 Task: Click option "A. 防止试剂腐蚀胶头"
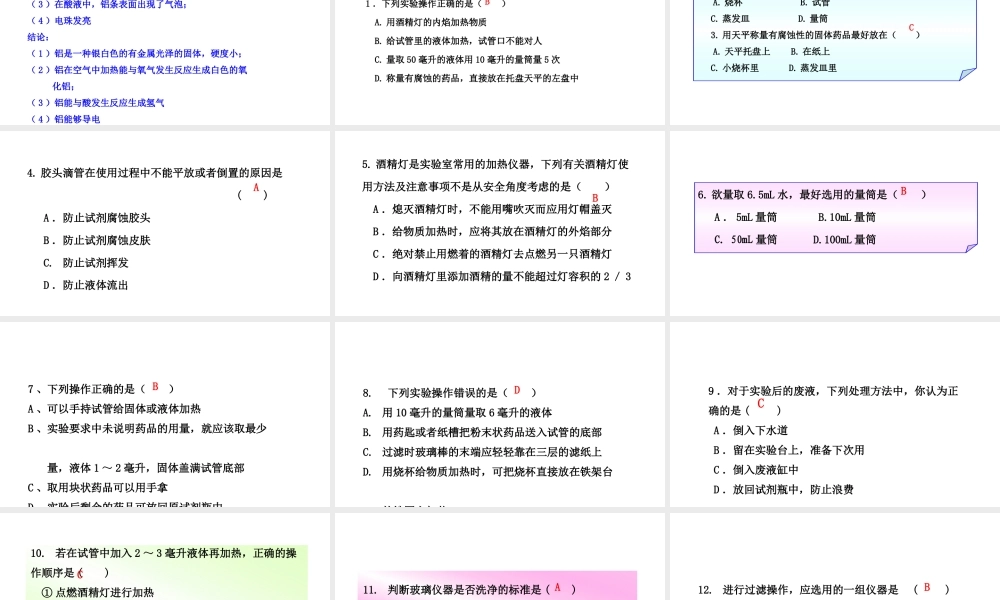97,218
